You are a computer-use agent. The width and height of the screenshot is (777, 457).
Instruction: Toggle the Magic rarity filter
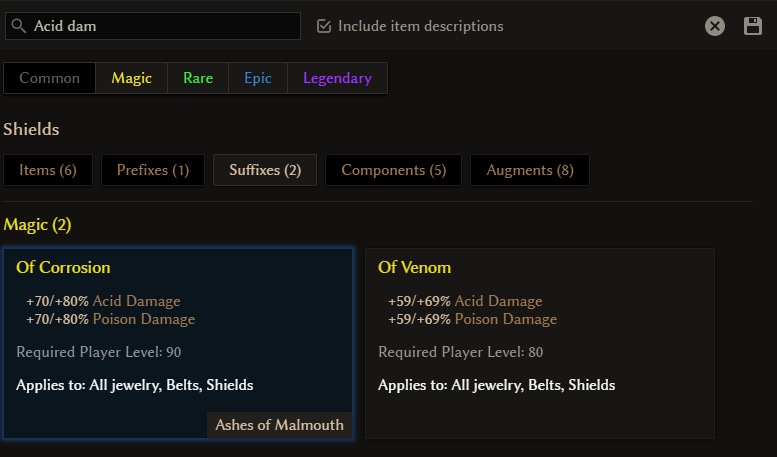[x=131, y=78]
